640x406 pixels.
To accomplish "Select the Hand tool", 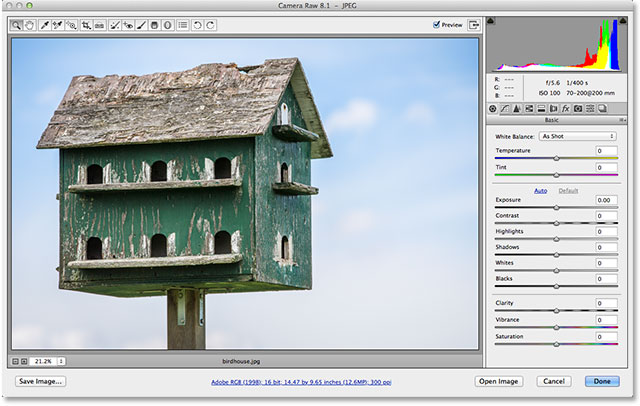I will [29, 25].
